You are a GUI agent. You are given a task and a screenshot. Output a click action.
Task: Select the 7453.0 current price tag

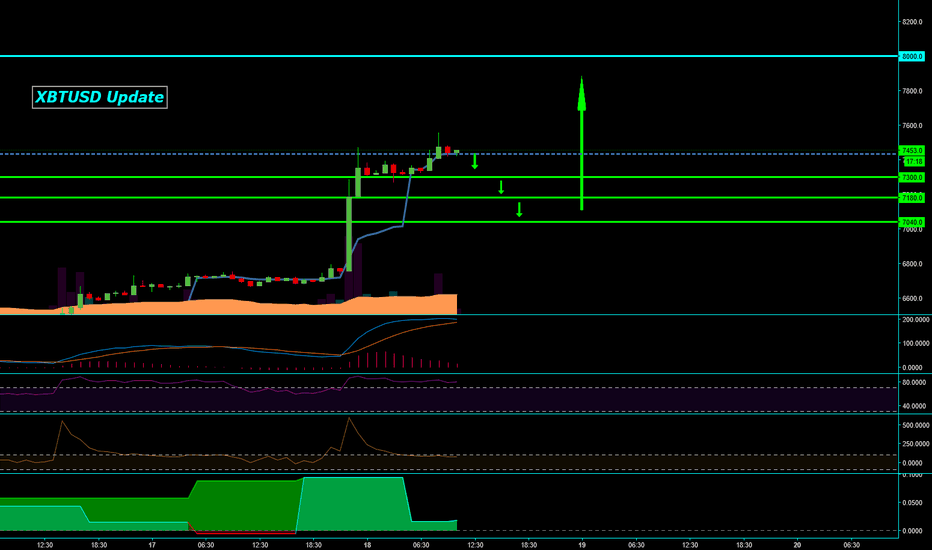click(912, 151)
